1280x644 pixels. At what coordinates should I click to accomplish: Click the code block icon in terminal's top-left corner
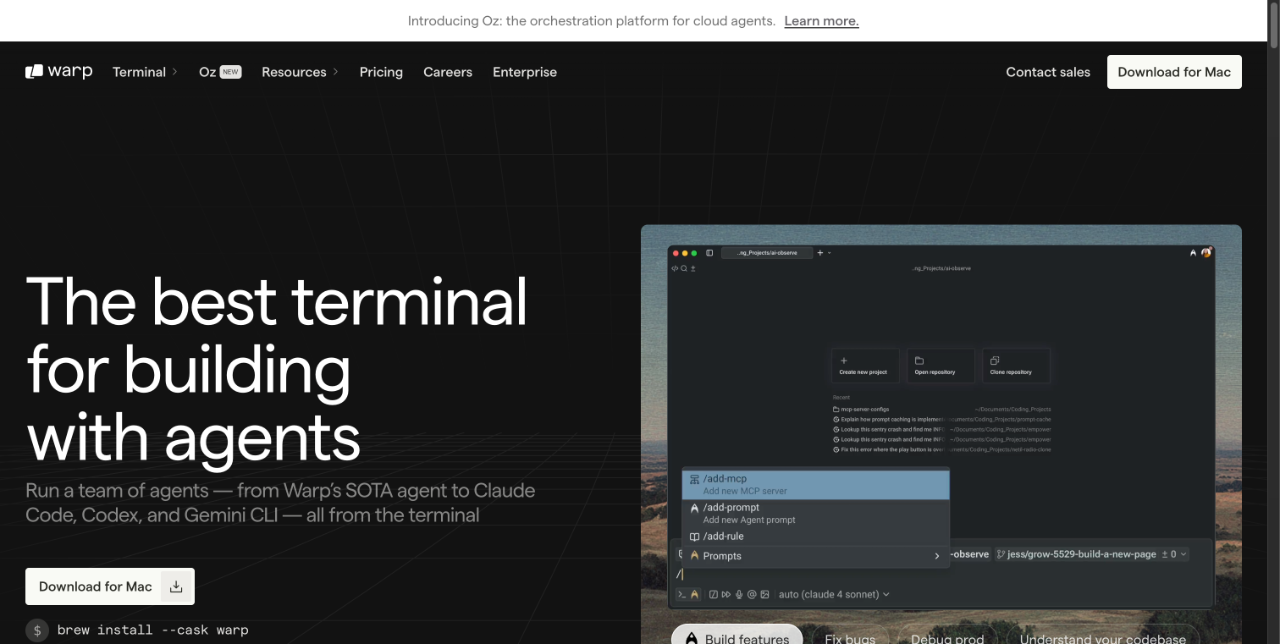tap(675, 268)
